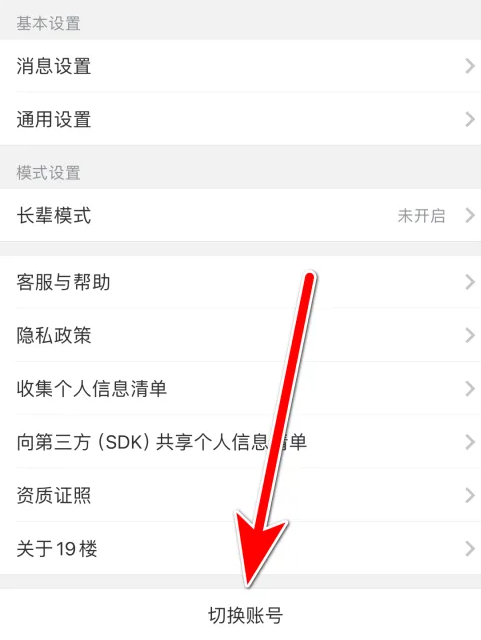The width and height of the screenshot is (481, 640).
Task: Expand chevron next to 长辈模式 未开启
Action: [470, 215]
